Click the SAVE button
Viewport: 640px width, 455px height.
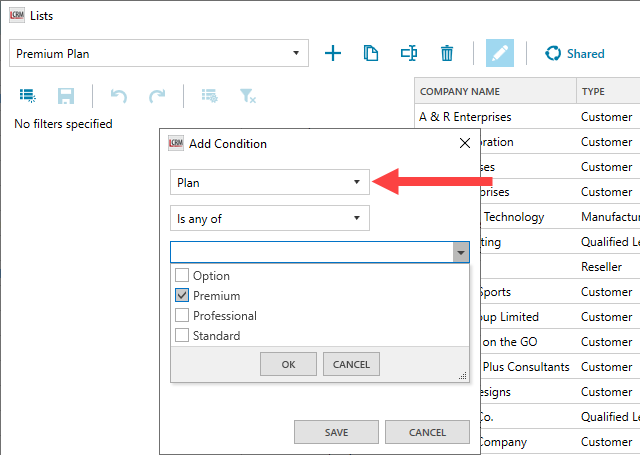coord(336,432)
